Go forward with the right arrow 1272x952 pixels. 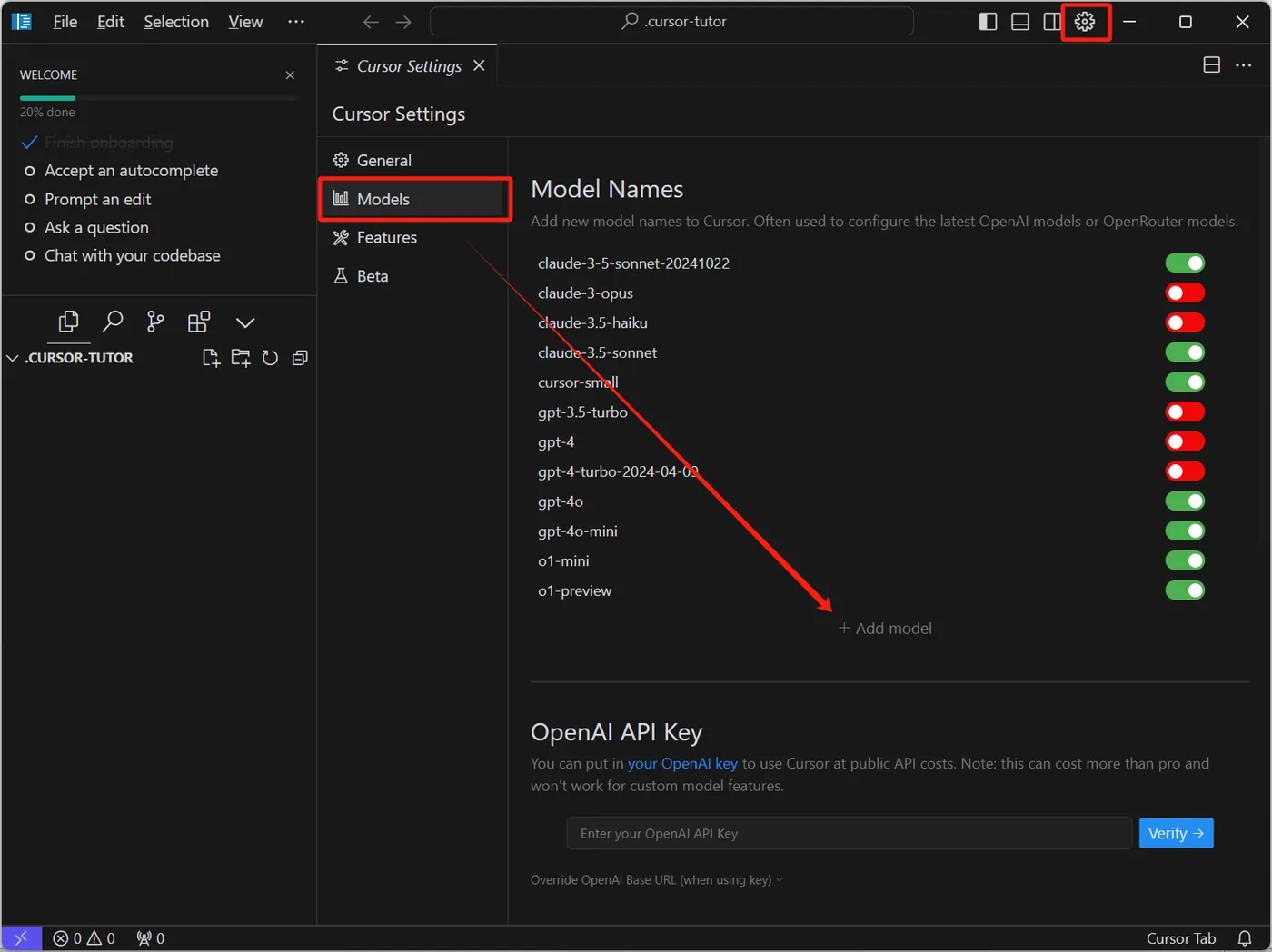[403, 22]
